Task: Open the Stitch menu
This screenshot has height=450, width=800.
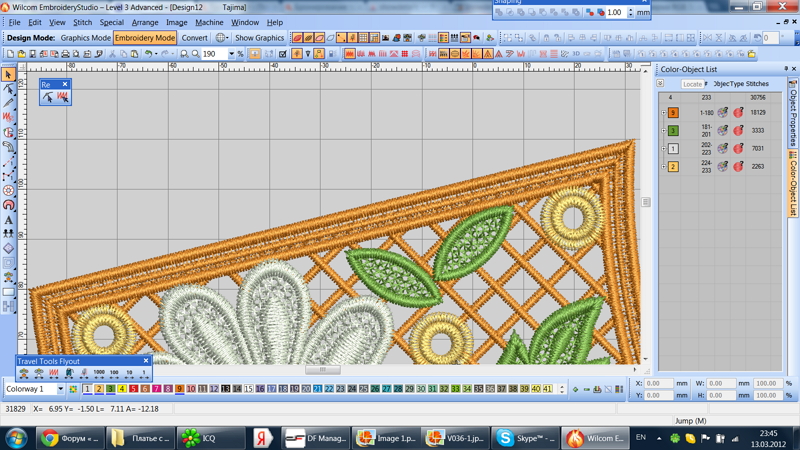Action: [x=82, y=22]
